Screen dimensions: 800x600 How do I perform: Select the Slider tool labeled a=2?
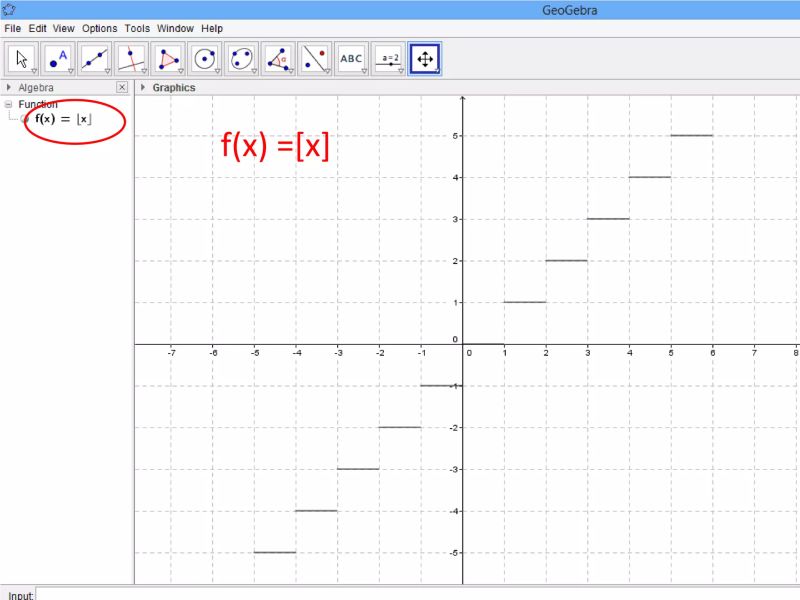(388, 57)
